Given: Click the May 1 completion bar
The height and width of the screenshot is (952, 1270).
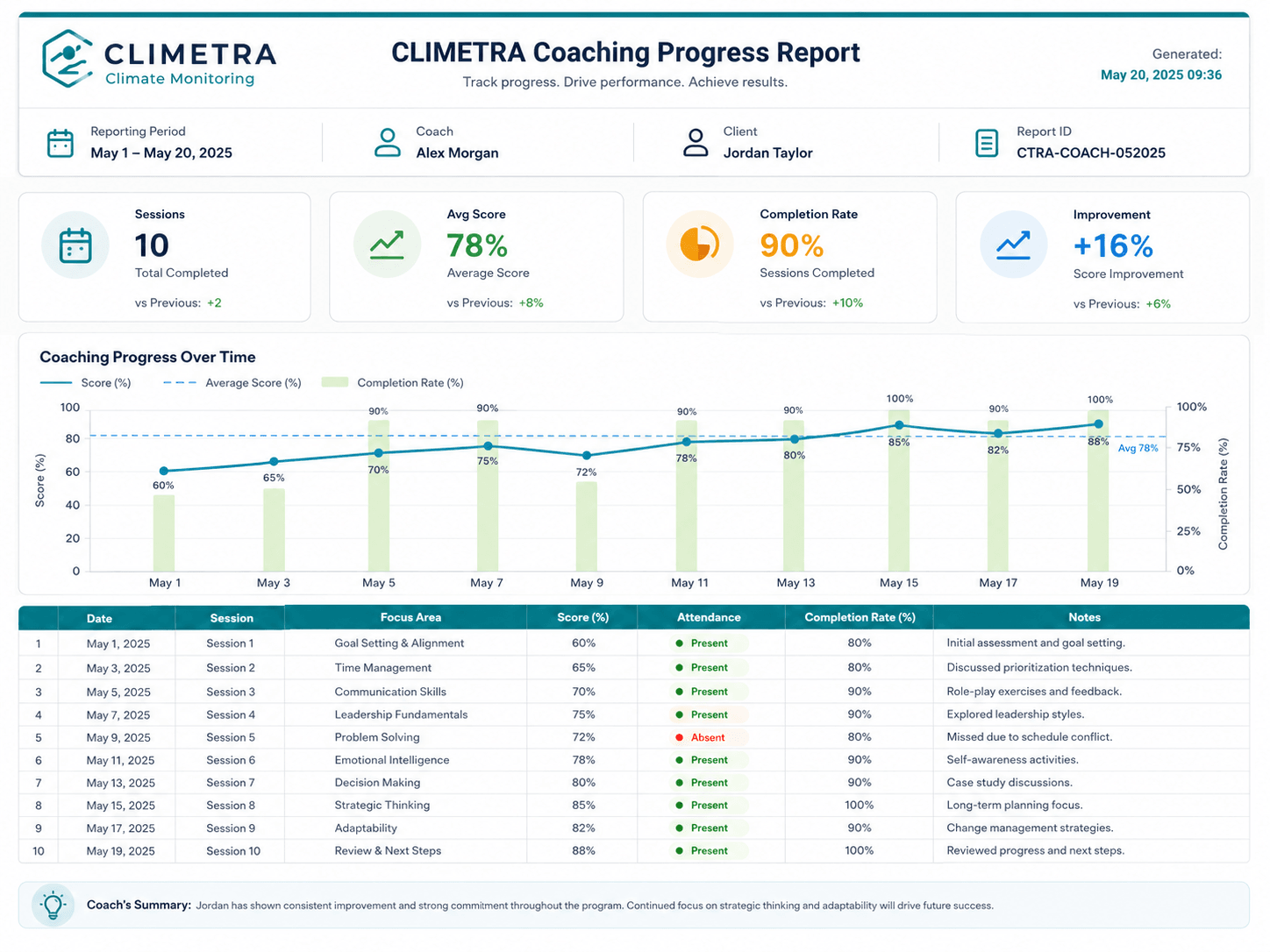Looking at the screenshot, I should (164, 533).
